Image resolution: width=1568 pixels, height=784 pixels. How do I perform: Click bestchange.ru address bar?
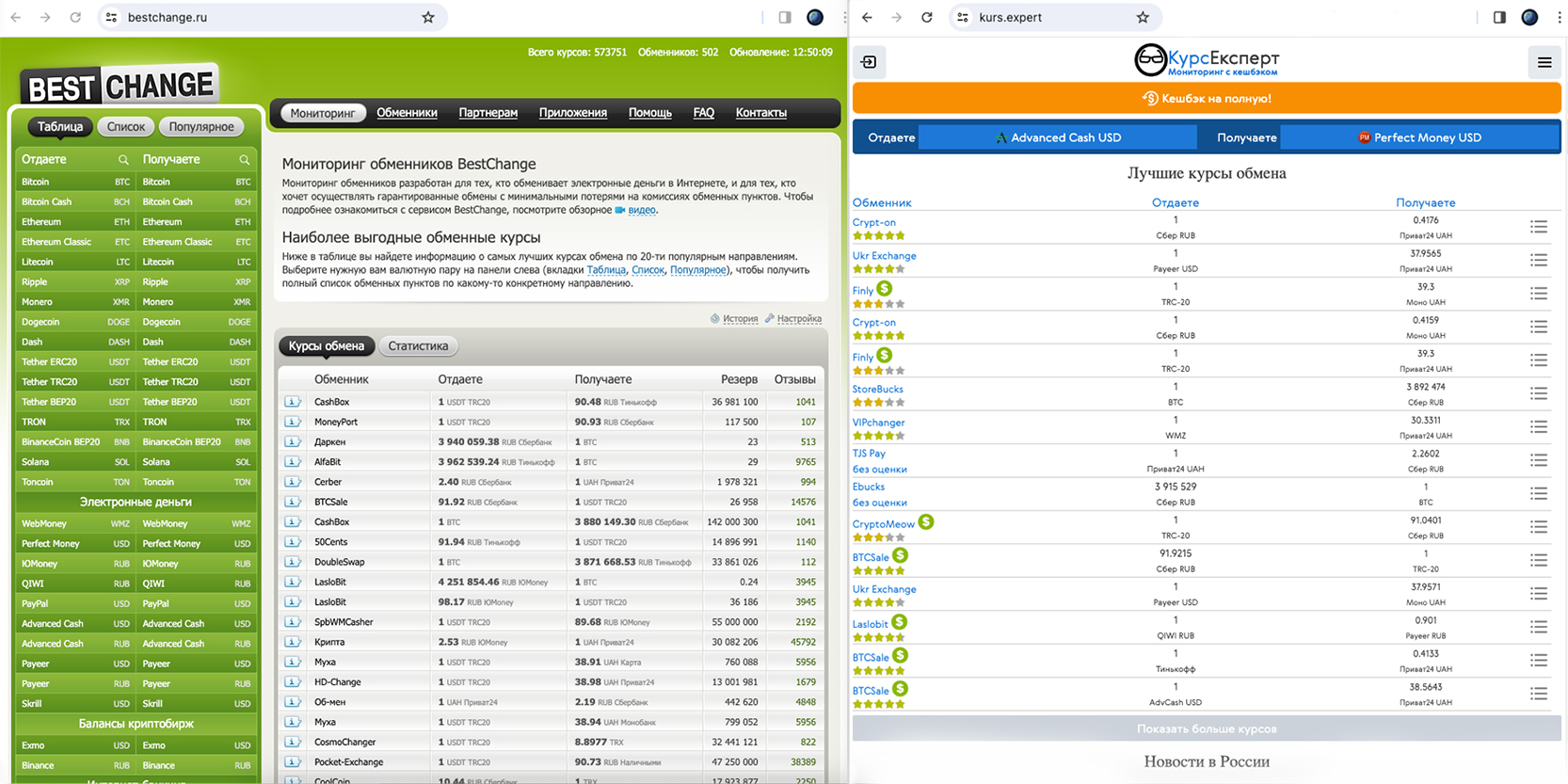(x=273, y=17)
